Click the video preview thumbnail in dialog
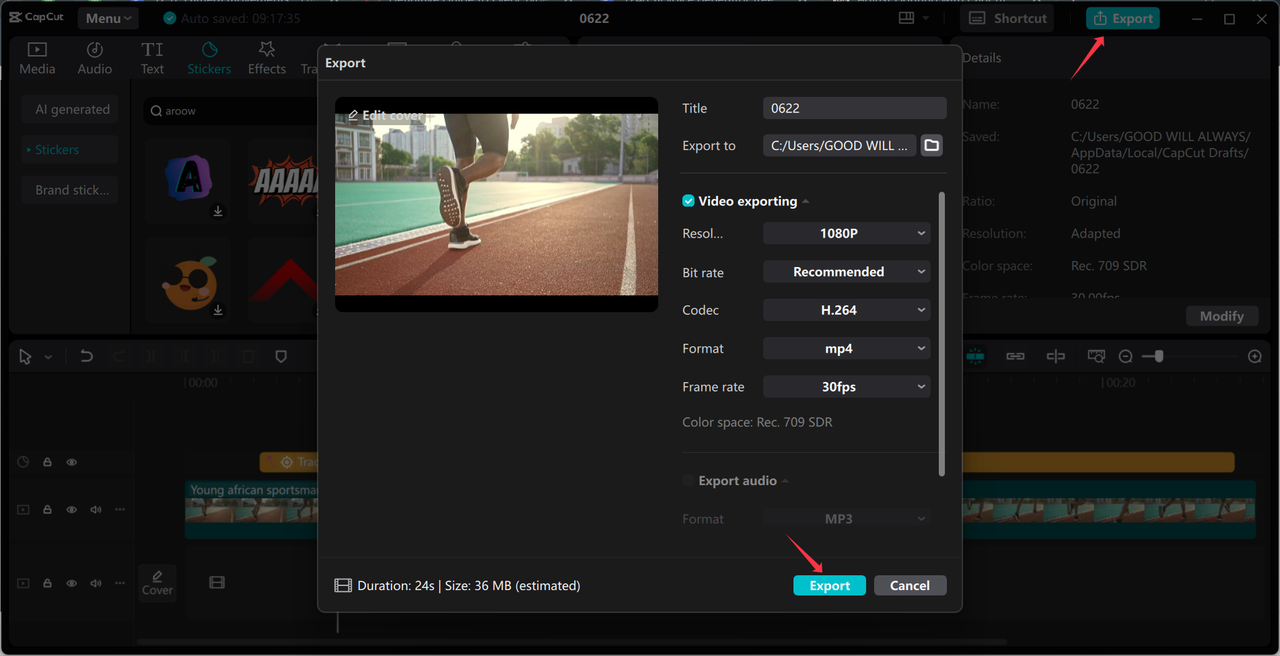The image size is (1280, 656). coord(496,204)
